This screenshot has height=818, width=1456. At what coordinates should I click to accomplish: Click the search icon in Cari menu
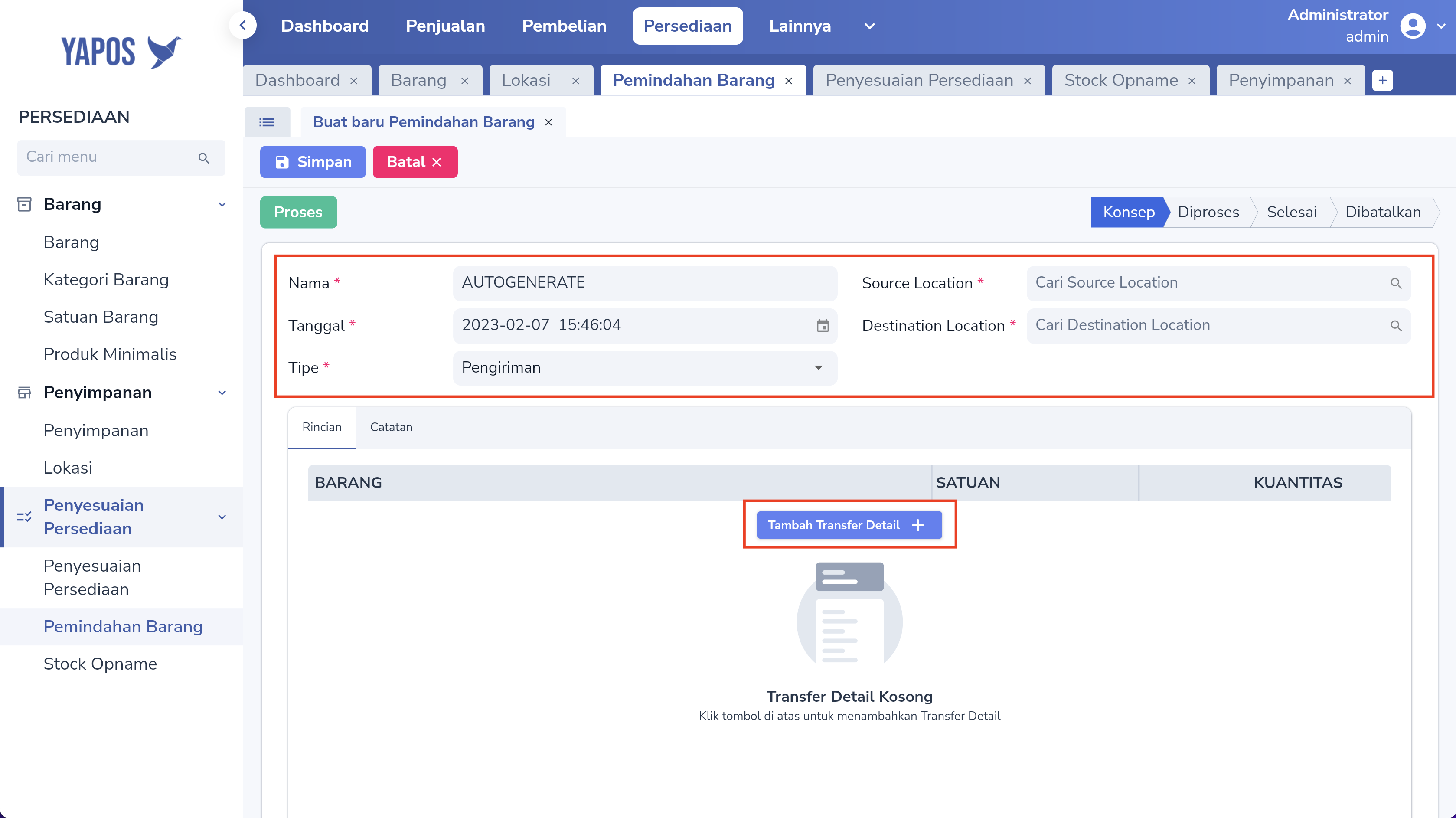[204, 158]
